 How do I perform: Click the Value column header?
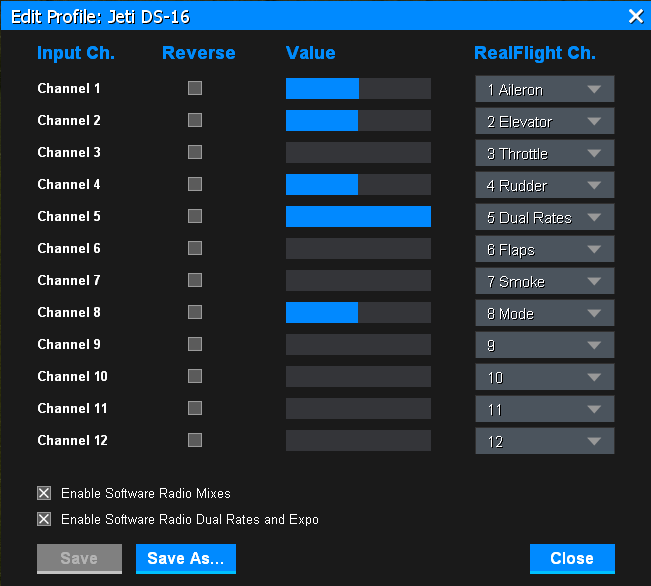[x=311, y=53]
